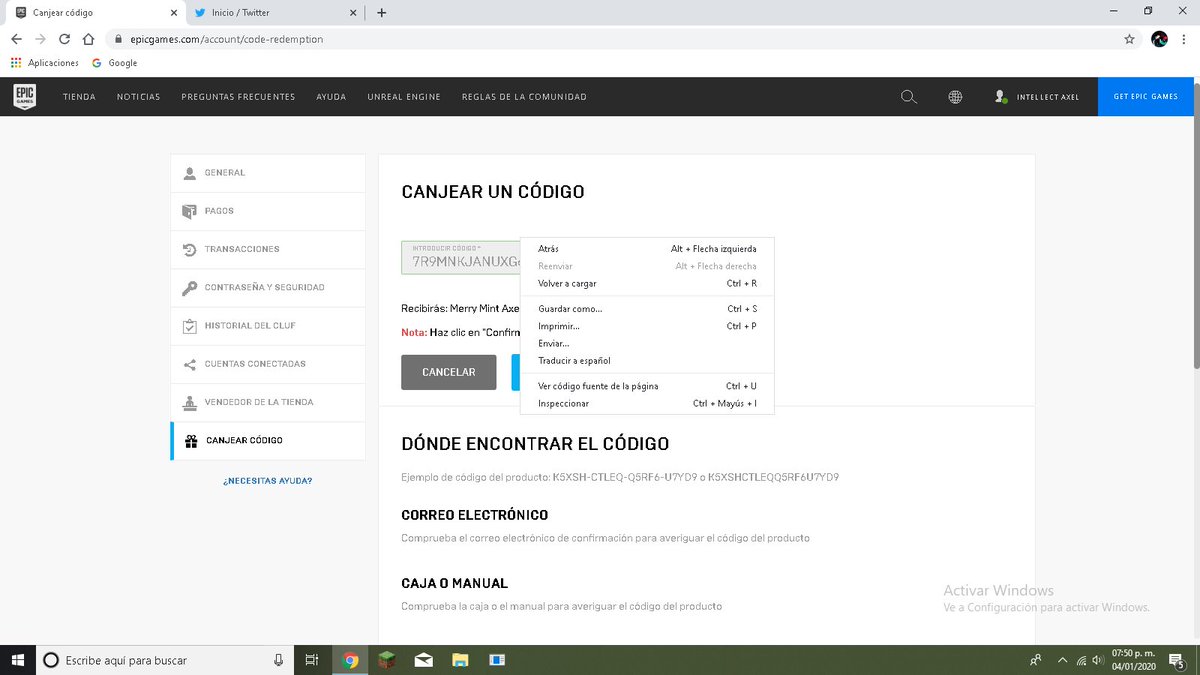Click the key icon for Contraseña y Seguridad
Viewport: 1200px width, 675px height.
[190, 287]
